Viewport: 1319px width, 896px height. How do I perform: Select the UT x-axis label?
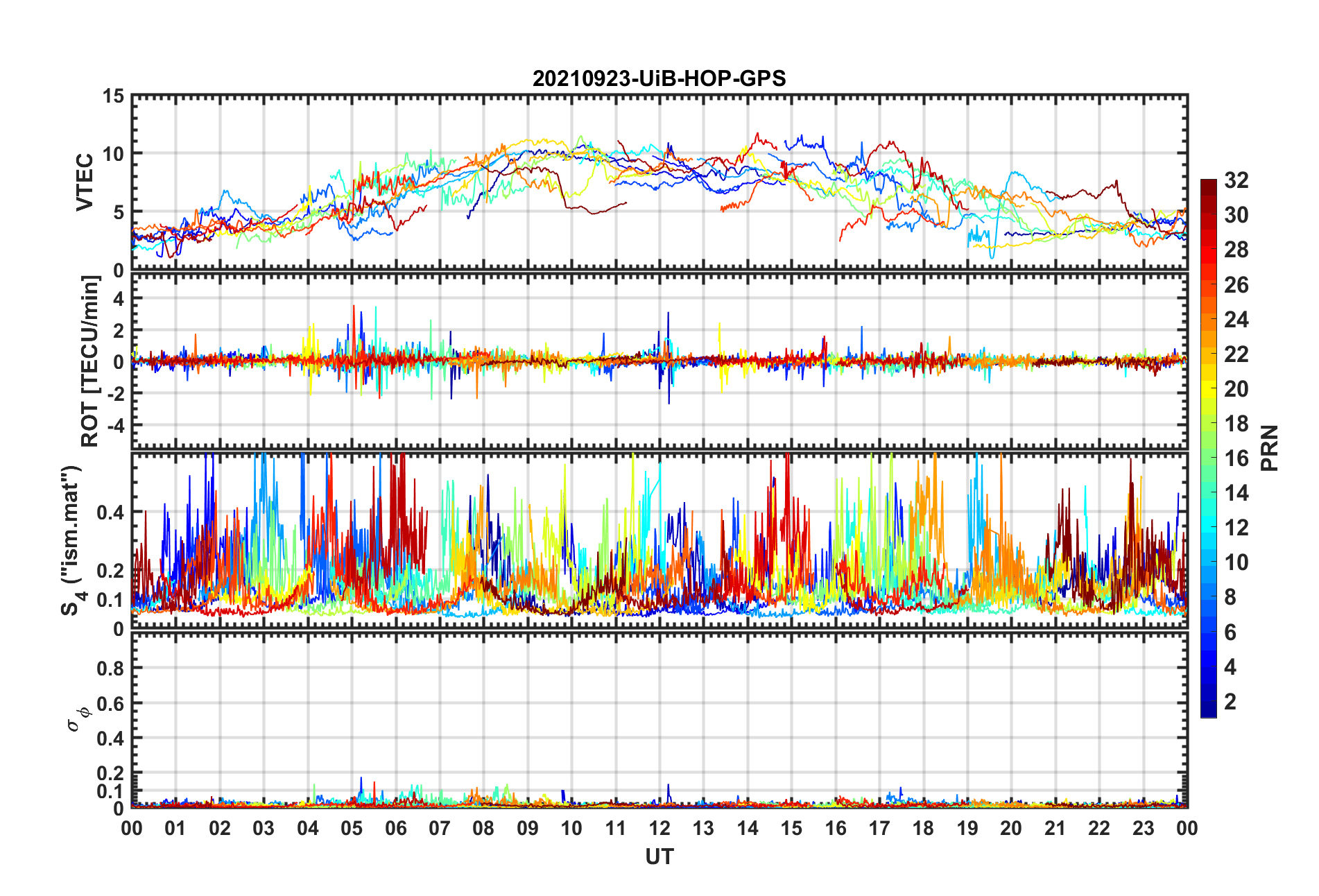coord(659,857)
